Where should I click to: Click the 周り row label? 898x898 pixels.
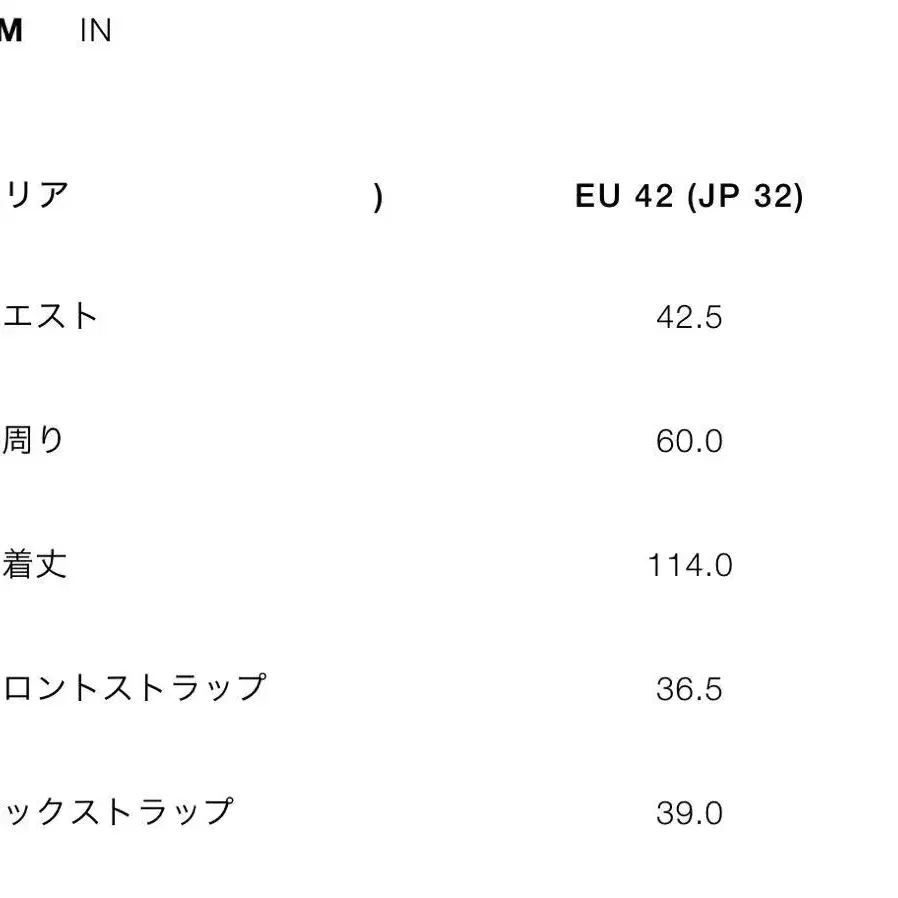tap(33, 441)
